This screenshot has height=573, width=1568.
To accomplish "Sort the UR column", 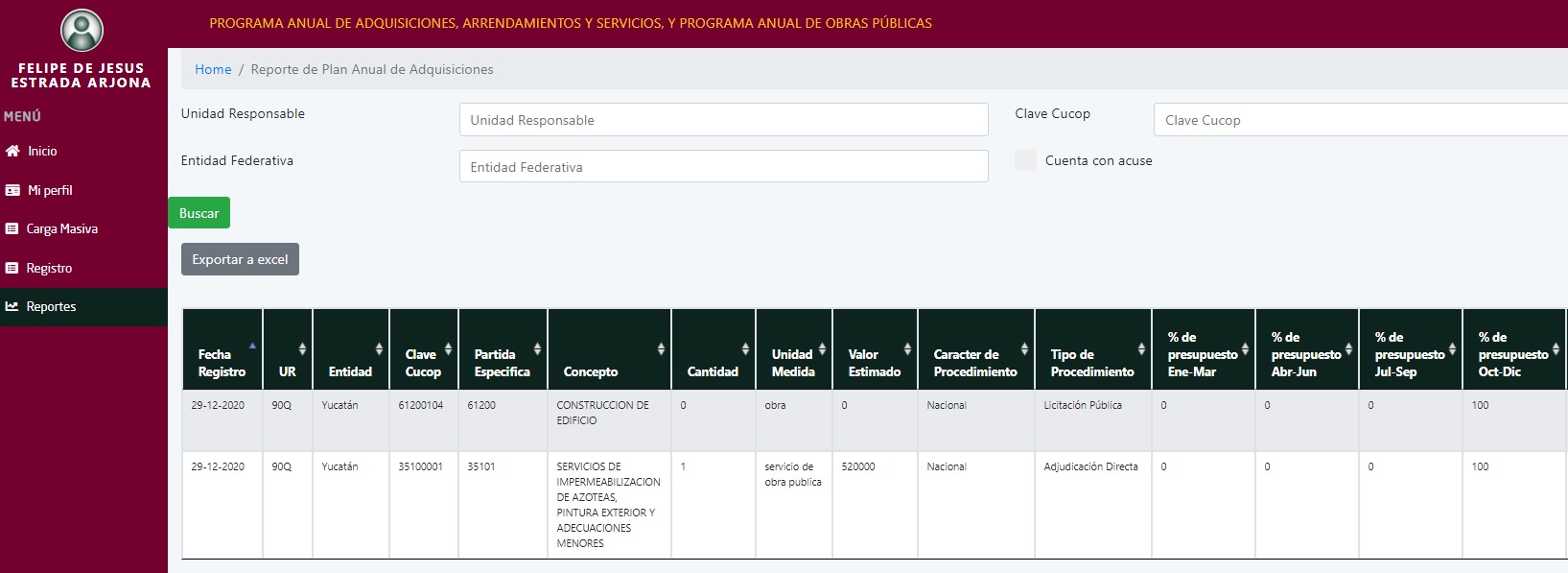I will click(302, 348).
